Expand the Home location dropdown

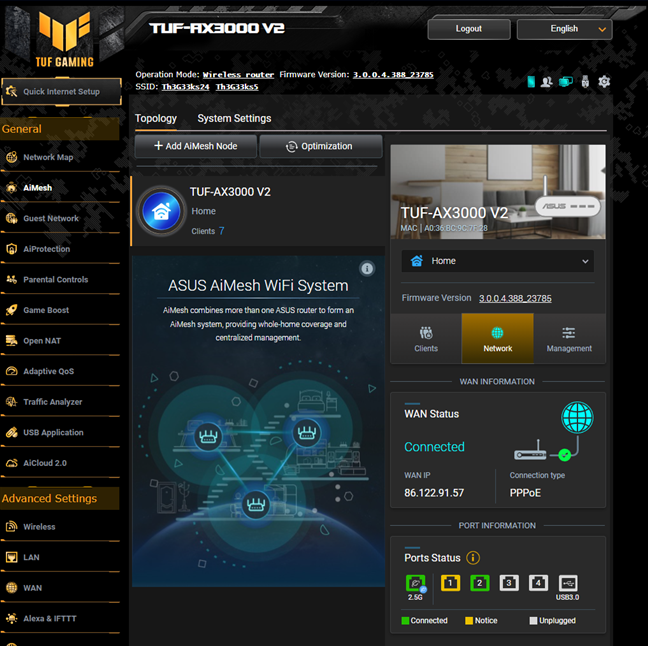[498, 261]
